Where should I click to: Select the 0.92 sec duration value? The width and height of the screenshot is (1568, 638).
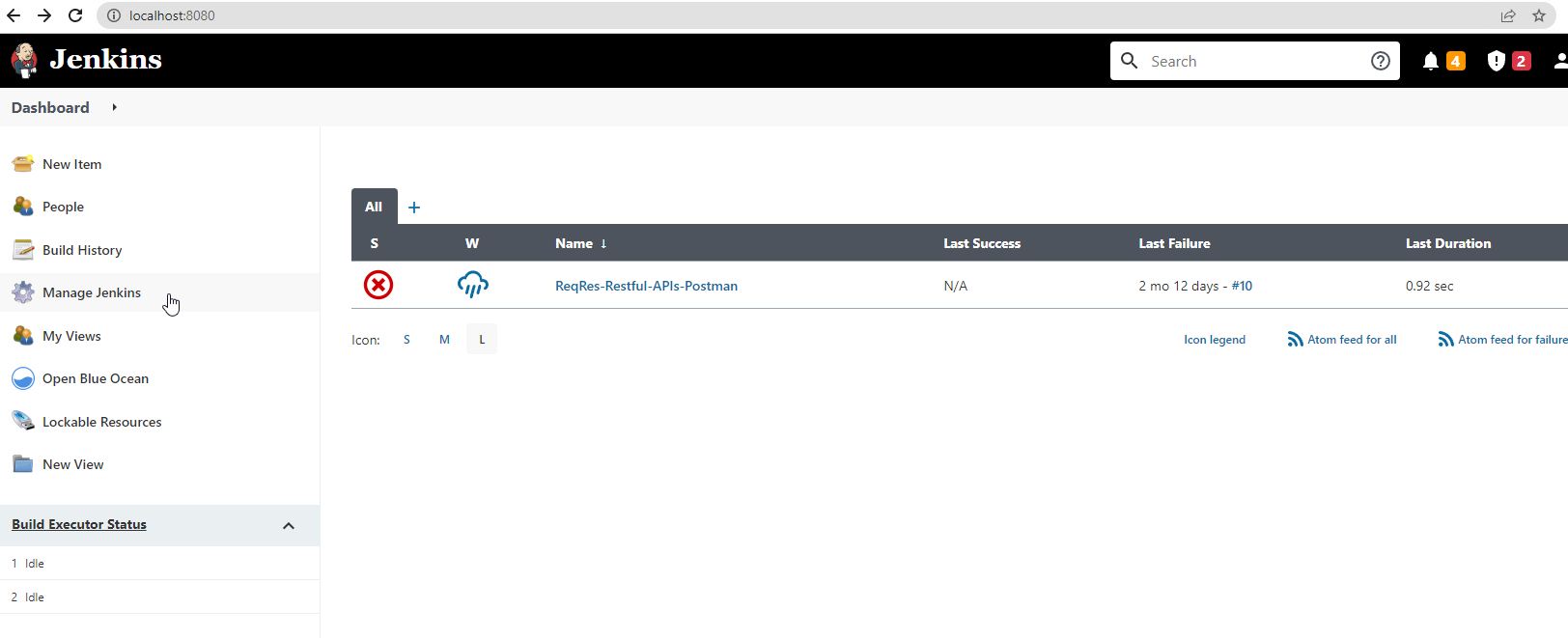tap(1429, 286)
